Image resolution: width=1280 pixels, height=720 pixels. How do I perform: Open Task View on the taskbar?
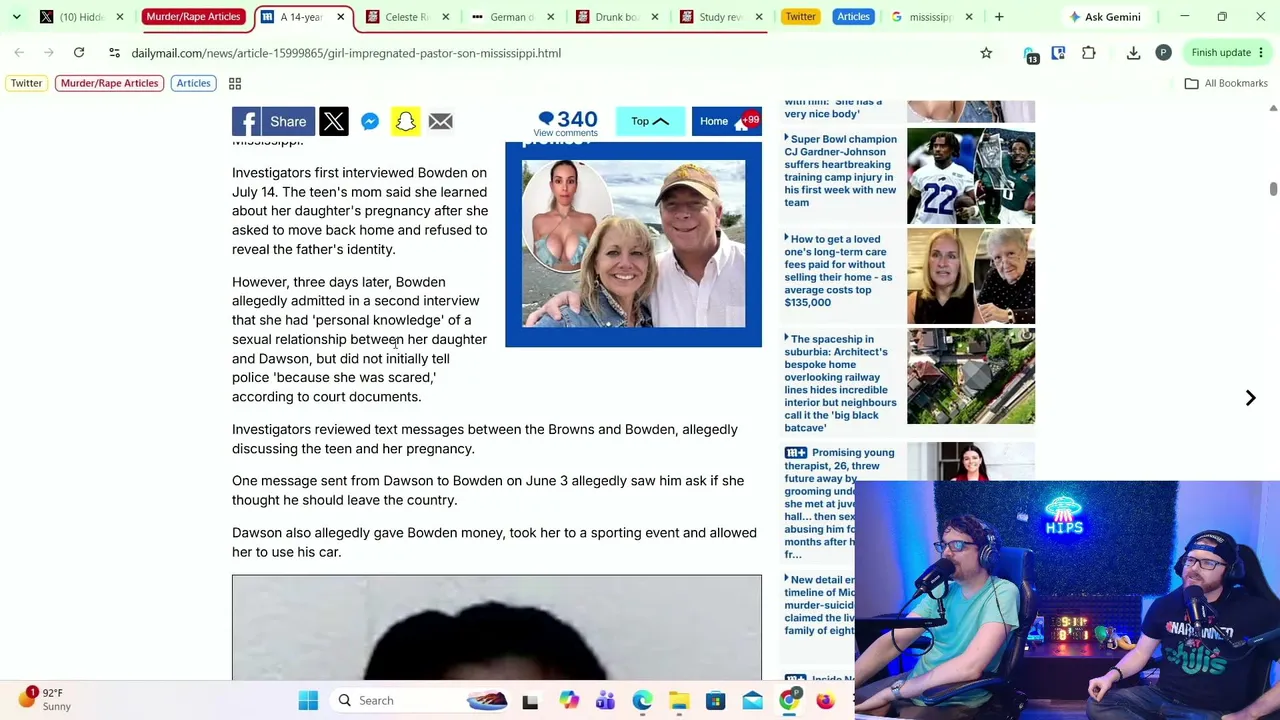point(530,700)
